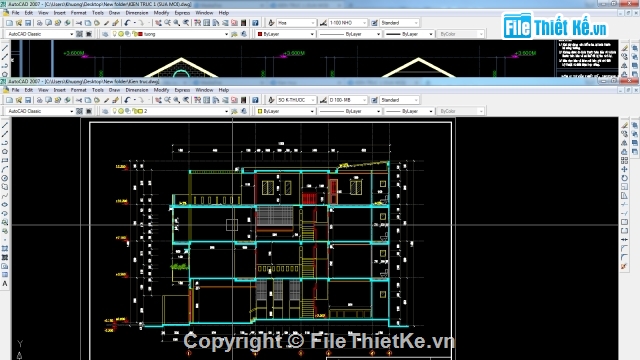Click Paste icon in Kien truc window

click(x=97, y=100)
